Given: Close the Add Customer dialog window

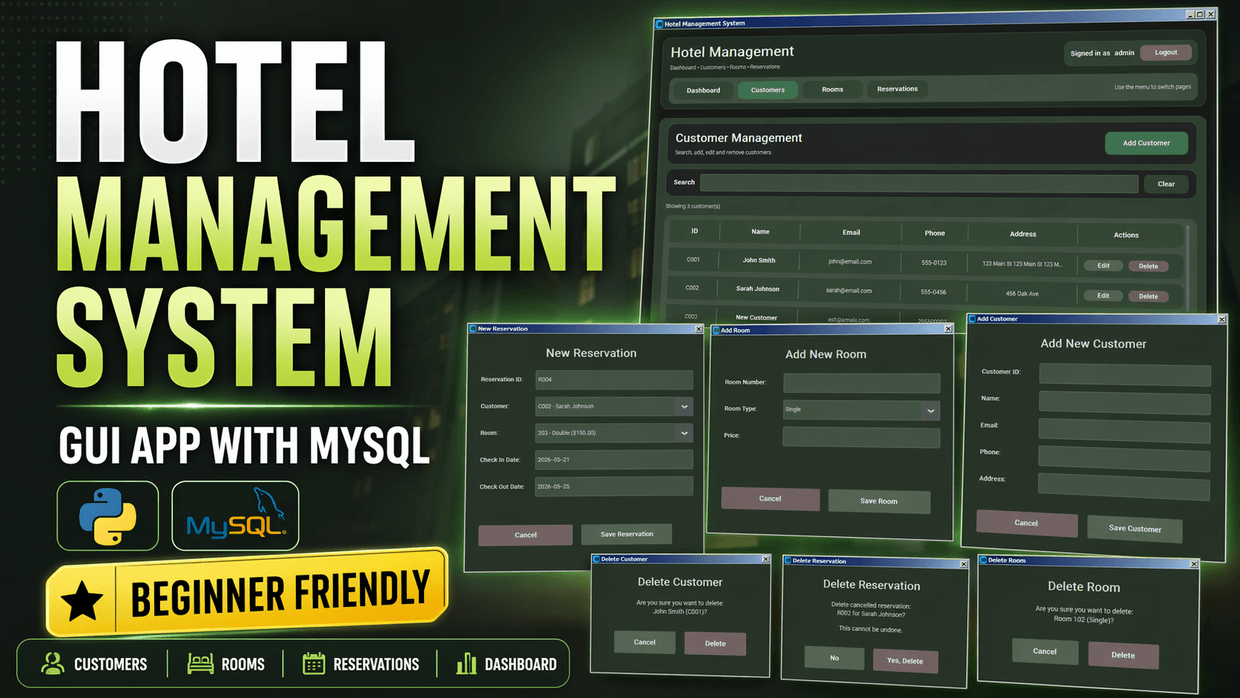Looking at the screenshot, I should tap(1221, 319).
